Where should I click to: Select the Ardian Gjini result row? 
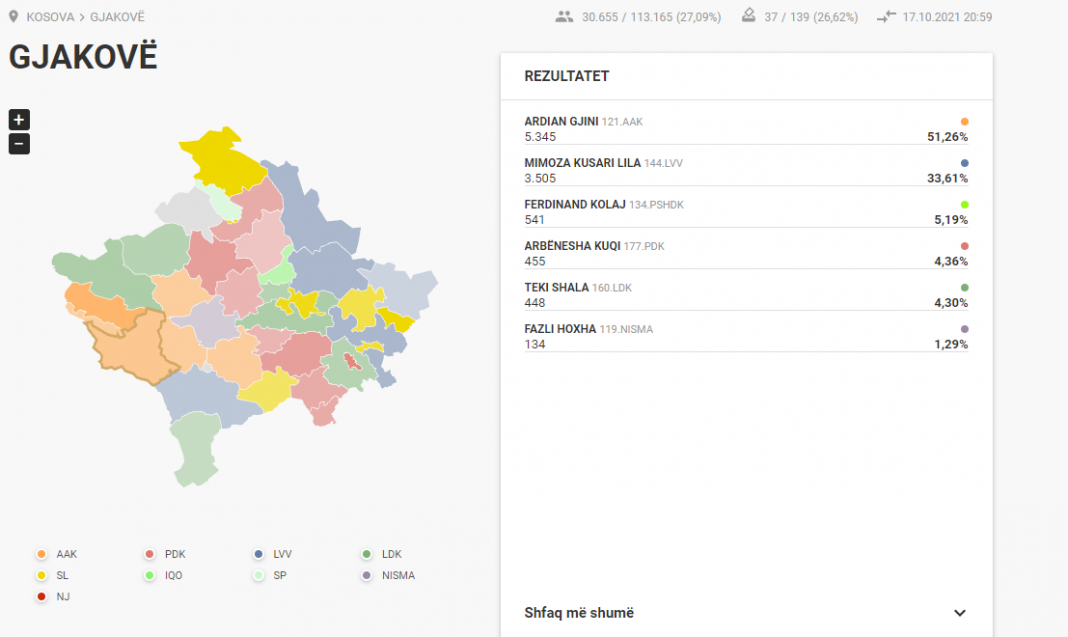coord(746,129)
